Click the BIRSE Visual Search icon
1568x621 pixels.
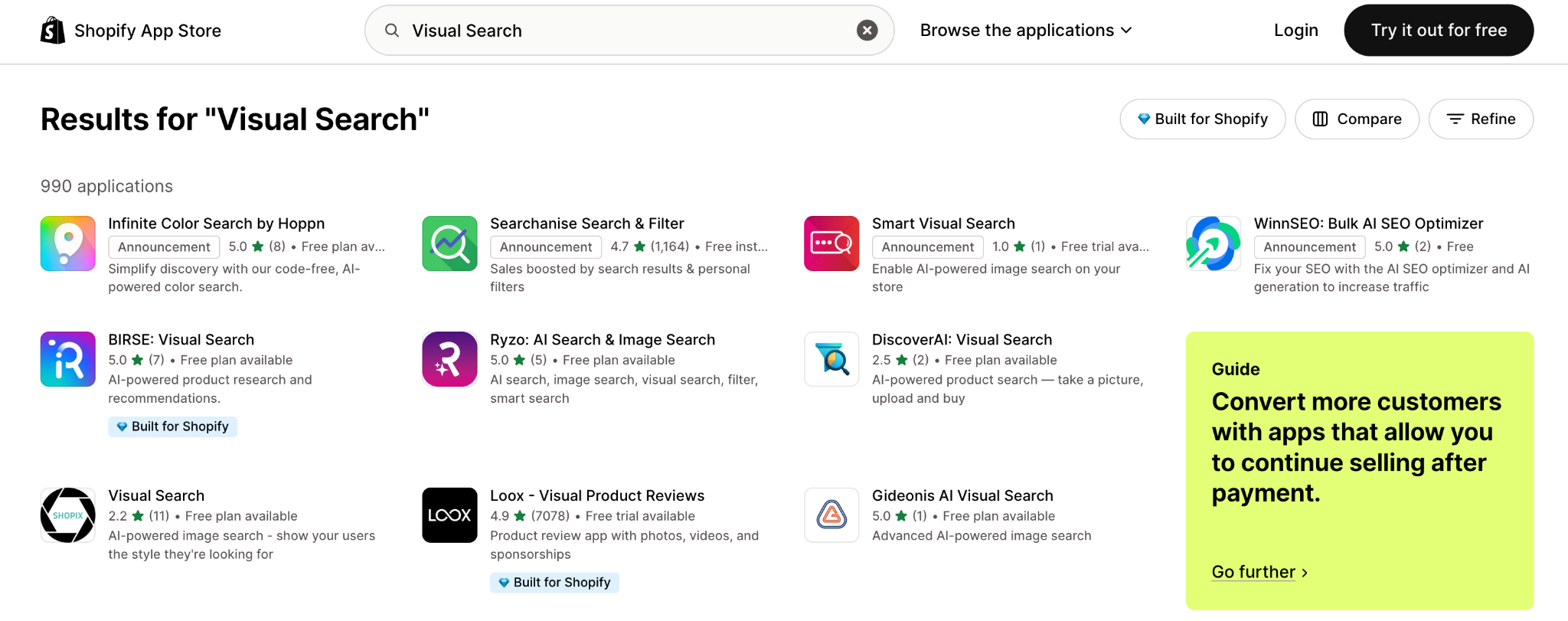[68, 359]
